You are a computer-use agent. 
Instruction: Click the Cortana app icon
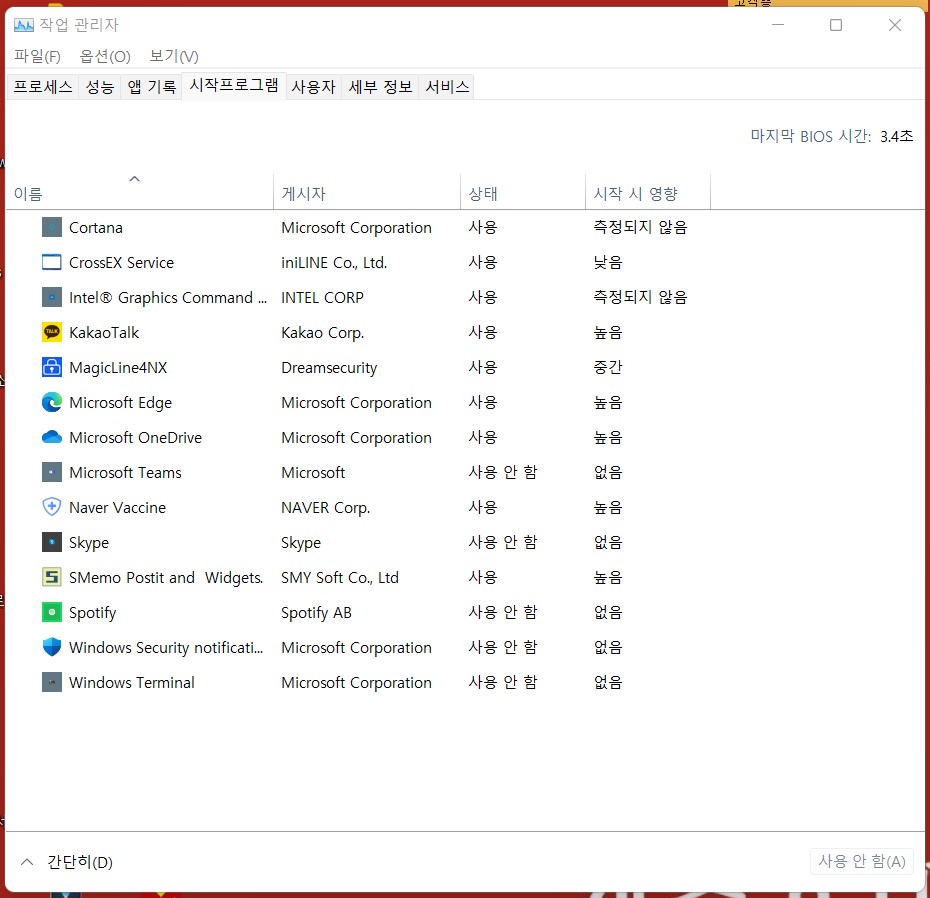pyautogui.click(x=52, y=227)
